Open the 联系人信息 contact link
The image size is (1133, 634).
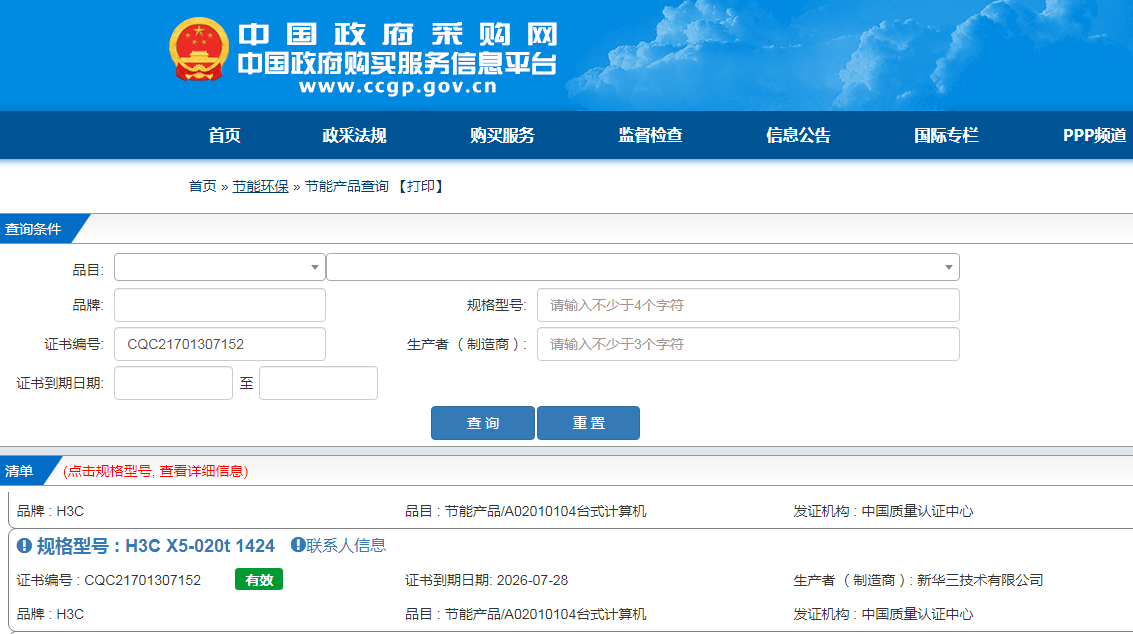tap(346, 545)
